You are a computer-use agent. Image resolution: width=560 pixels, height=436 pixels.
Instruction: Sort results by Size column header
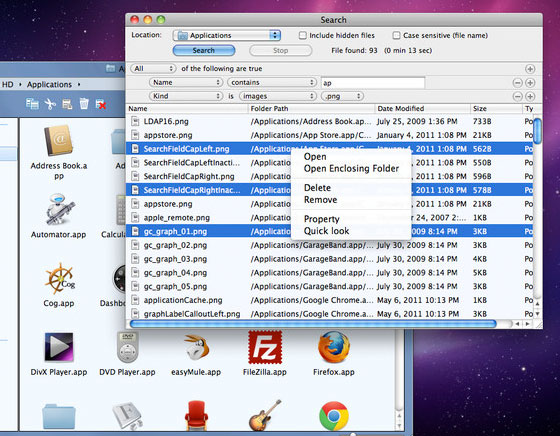point(496,109)
